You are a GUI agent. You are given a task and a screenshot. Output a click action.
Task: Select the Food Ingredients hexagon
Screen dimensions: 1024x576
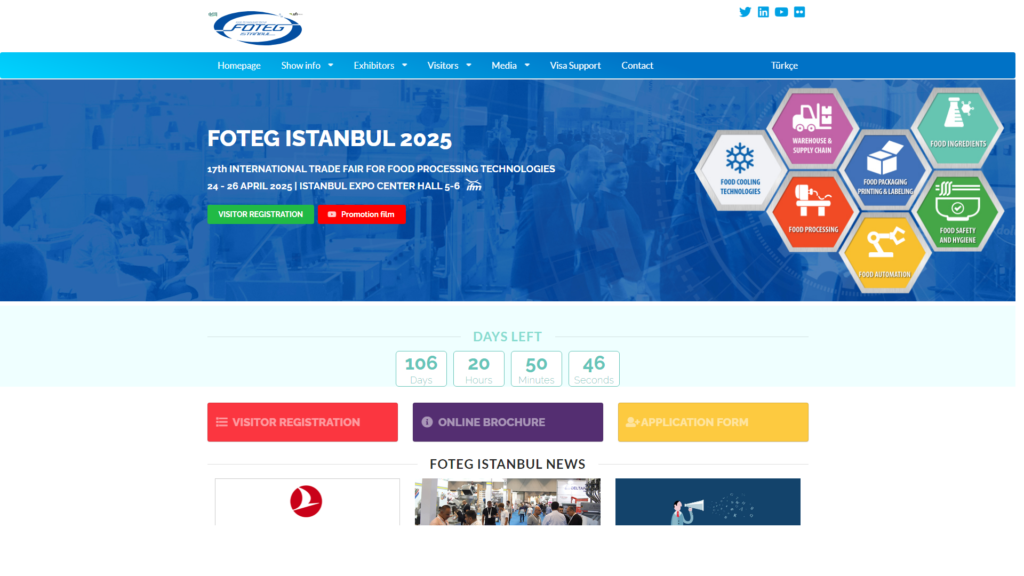point(957,128)
